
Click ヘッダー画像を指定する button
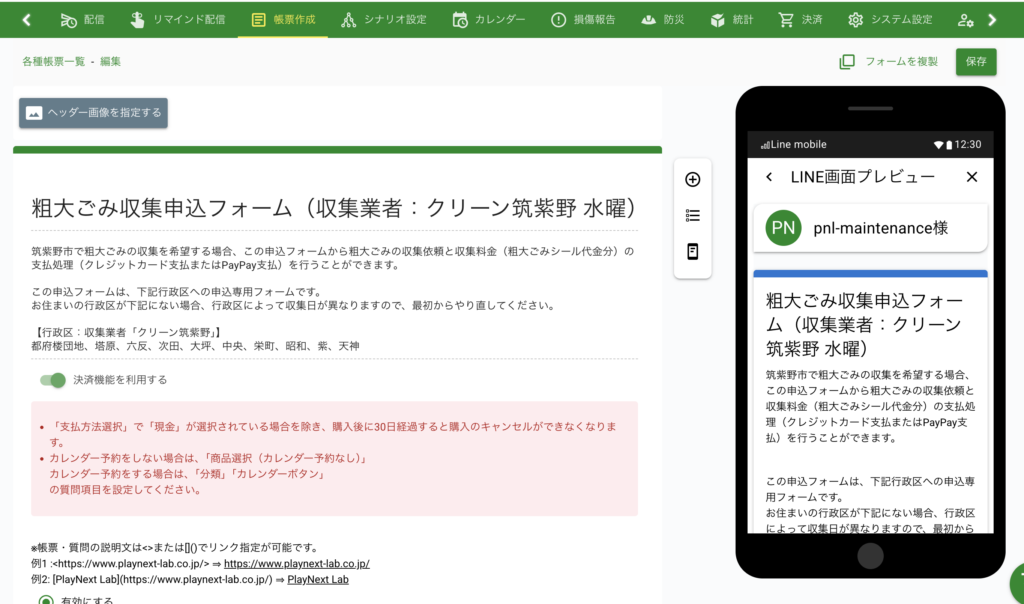93,112
